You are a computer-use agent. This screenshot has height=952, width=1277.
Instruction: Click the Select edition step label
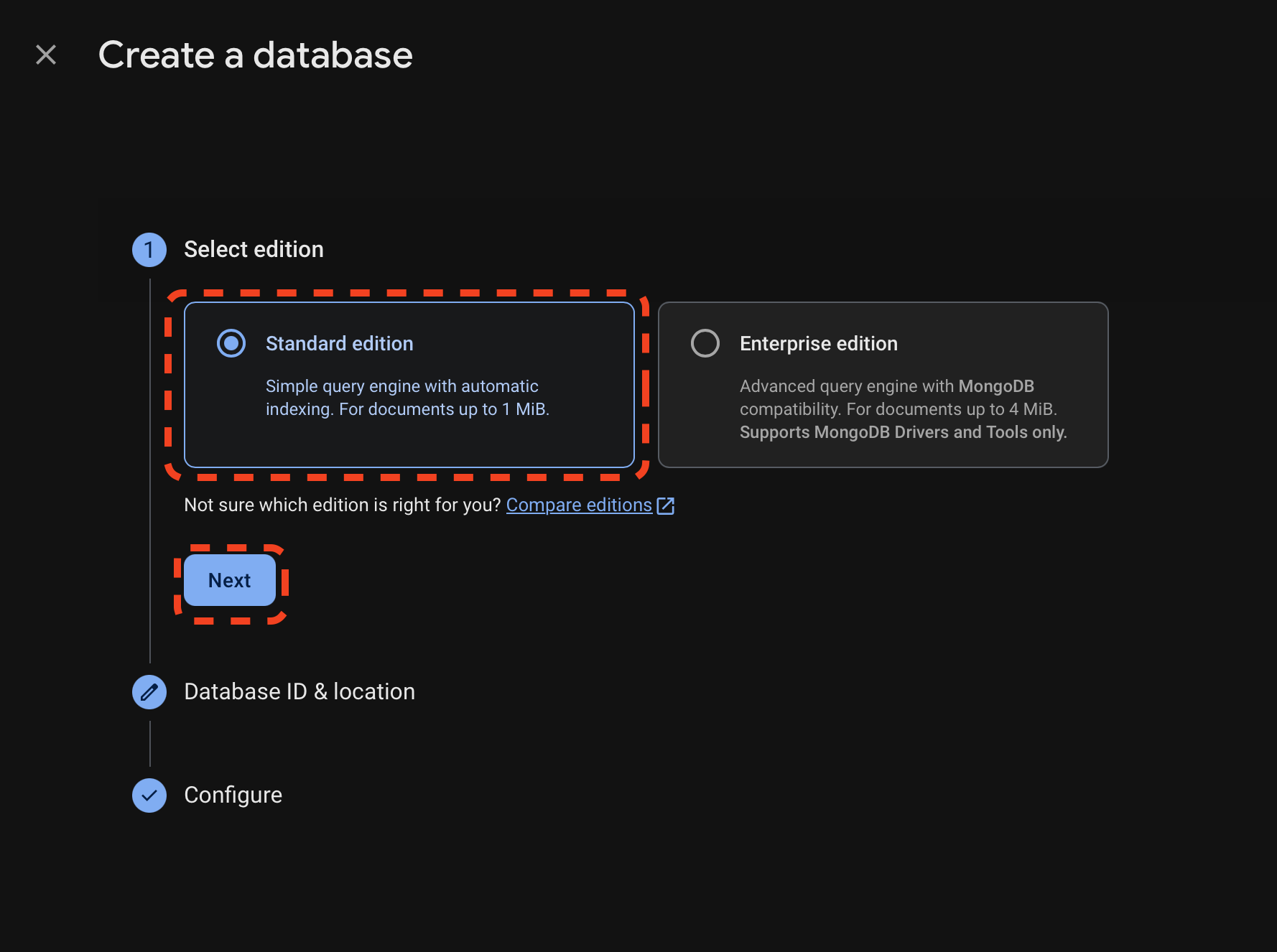coord(254,249)
